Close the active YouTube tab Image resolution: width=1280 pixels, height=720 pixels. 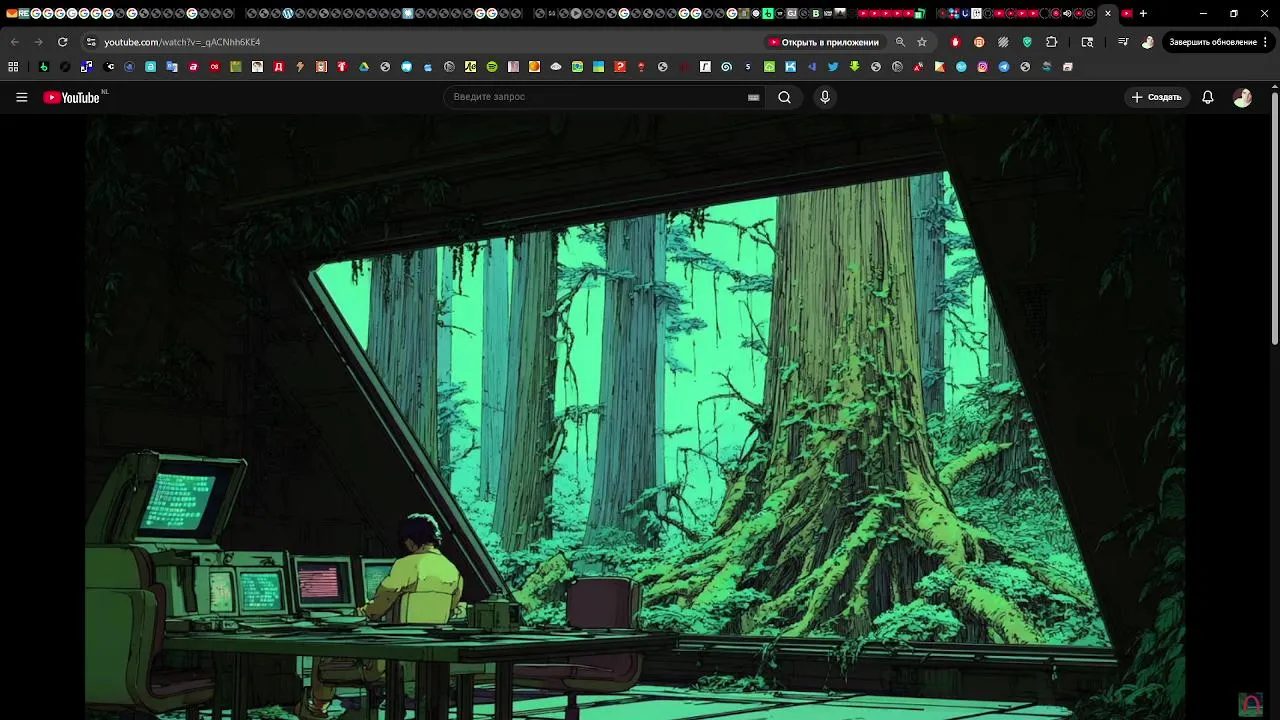coord(1108,14)
